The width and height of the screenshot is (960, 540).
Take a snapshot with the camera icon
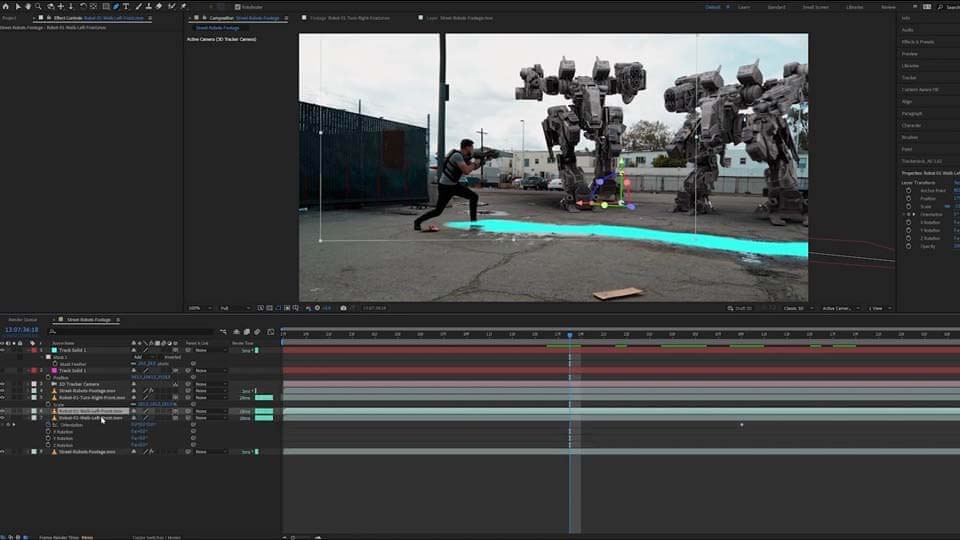click(x=343, y=308)
